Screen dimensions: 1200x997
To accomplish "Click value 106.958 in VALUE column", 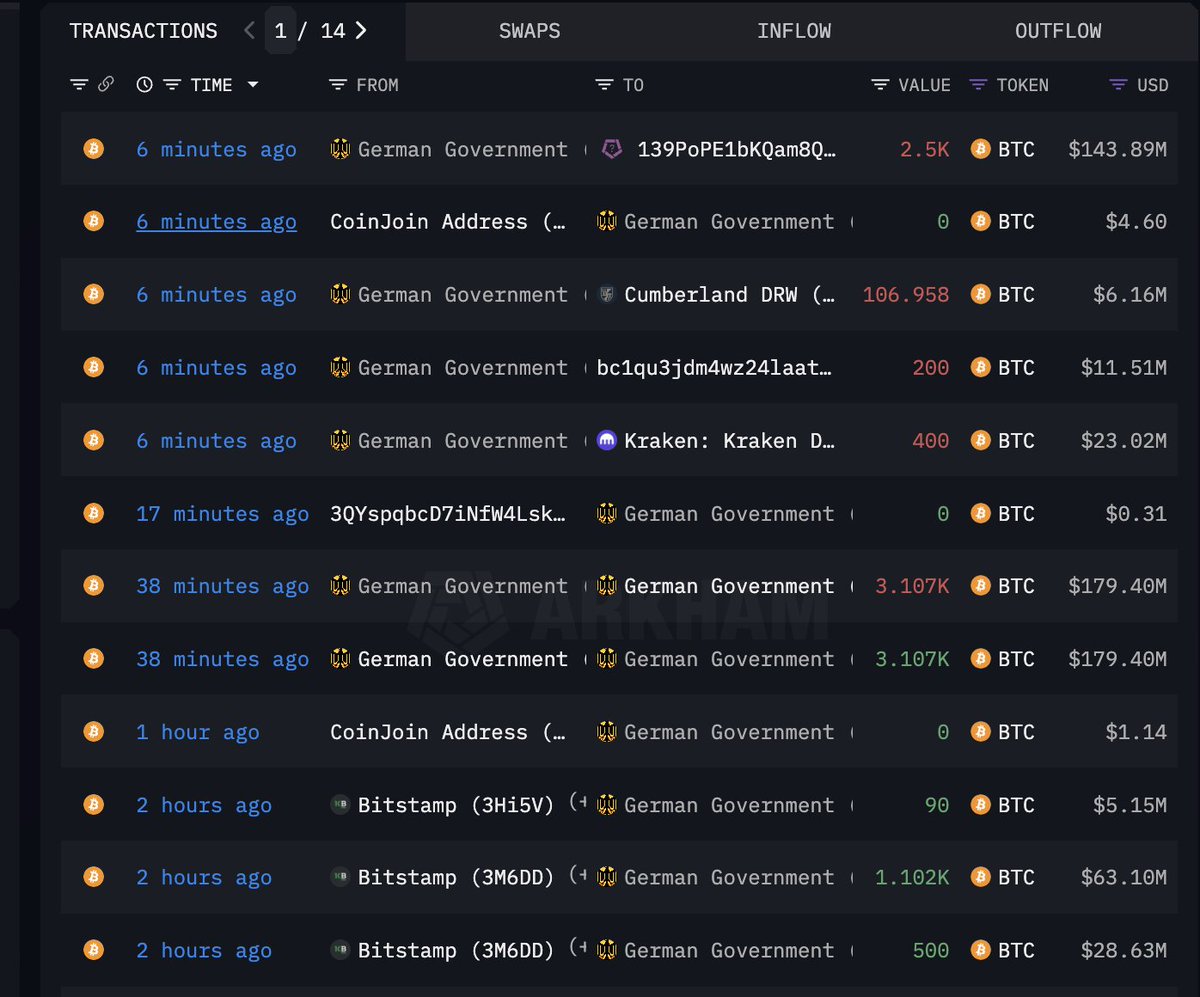I will coord(906,295).
